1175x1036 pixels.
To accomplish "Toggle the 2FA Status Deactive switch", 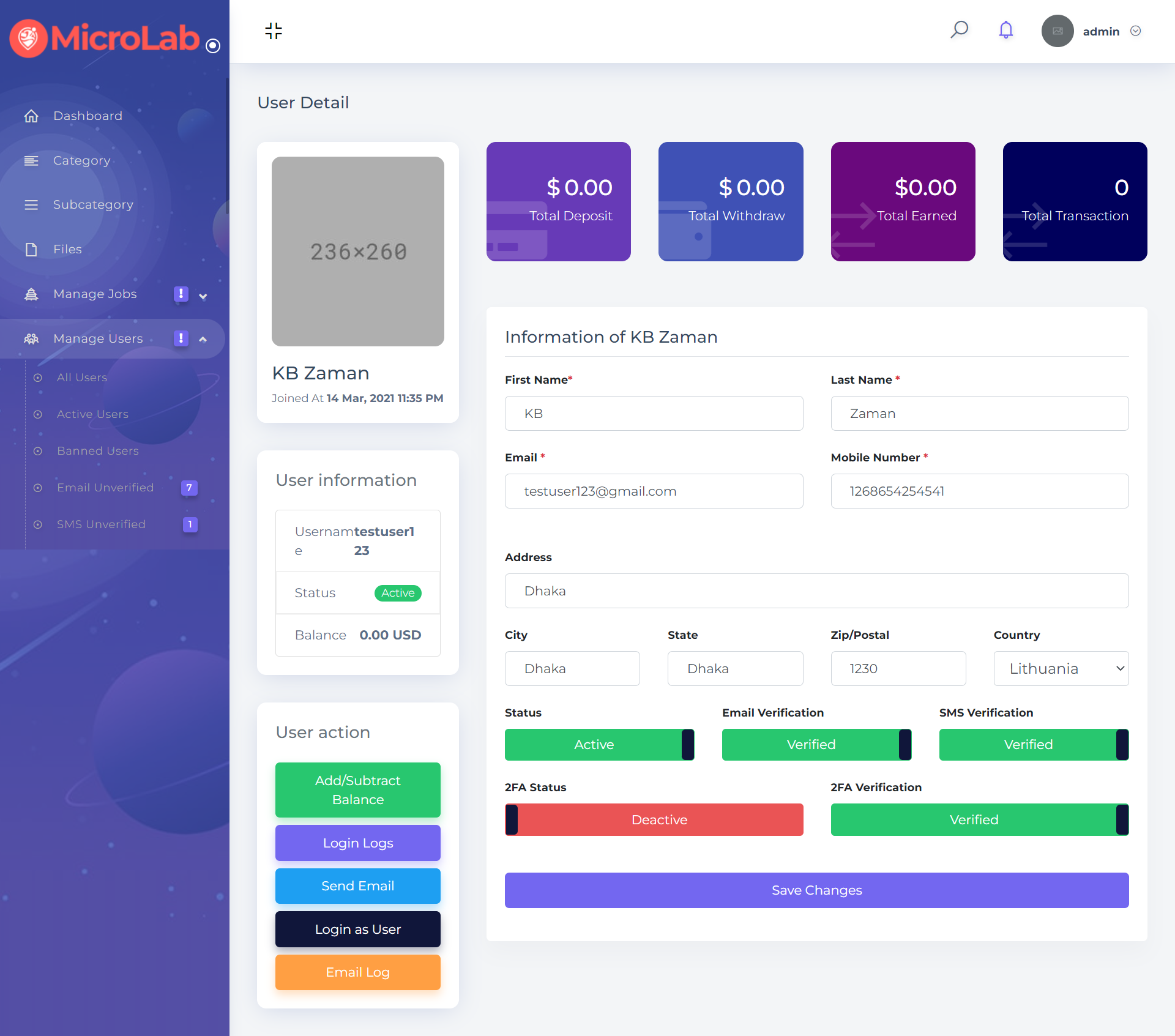I will click(x=654, y=820).
